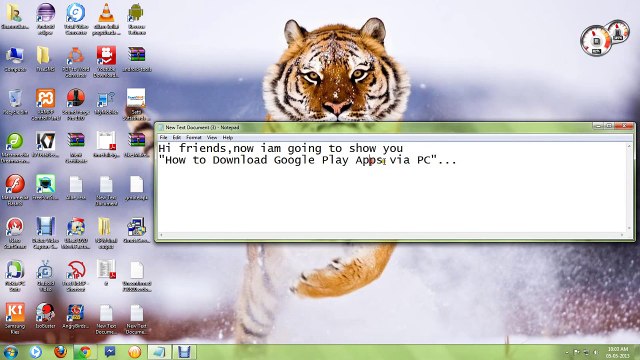The height and width of the screenshot is (360, 640).
Task: Maximize the Notepad window
Action: coord(609,126)
